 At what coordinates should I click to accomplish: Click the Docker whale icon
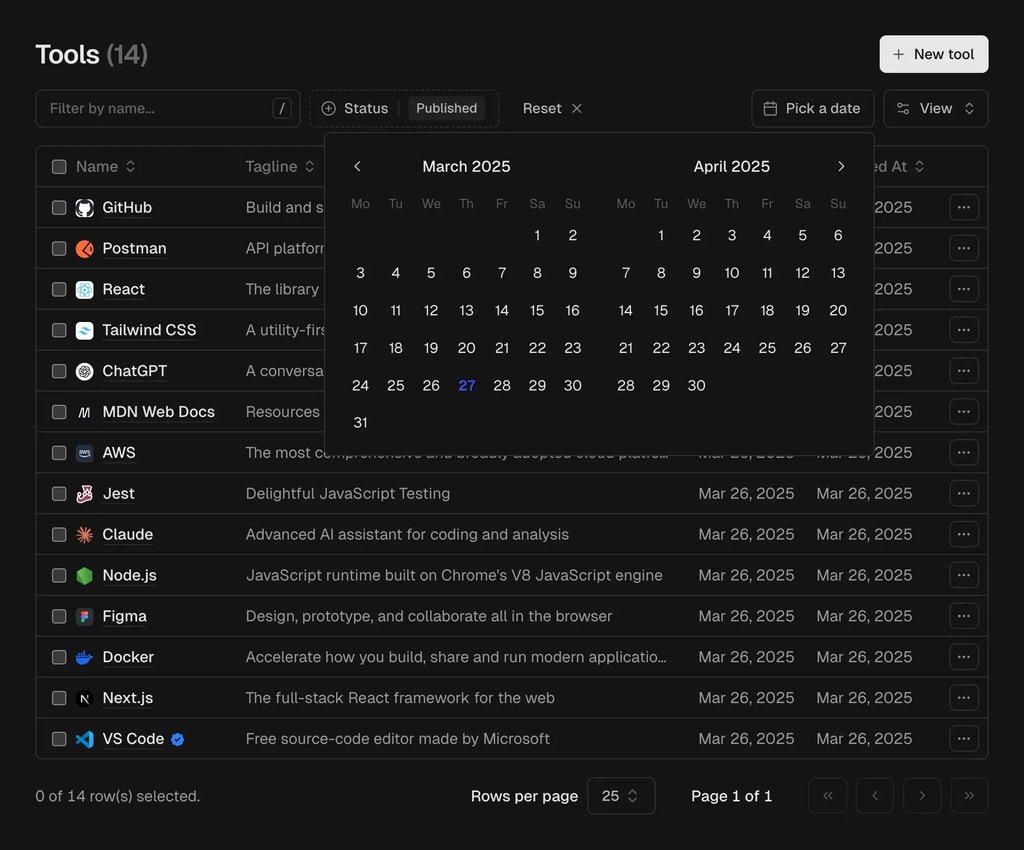(x=84, y=657)
